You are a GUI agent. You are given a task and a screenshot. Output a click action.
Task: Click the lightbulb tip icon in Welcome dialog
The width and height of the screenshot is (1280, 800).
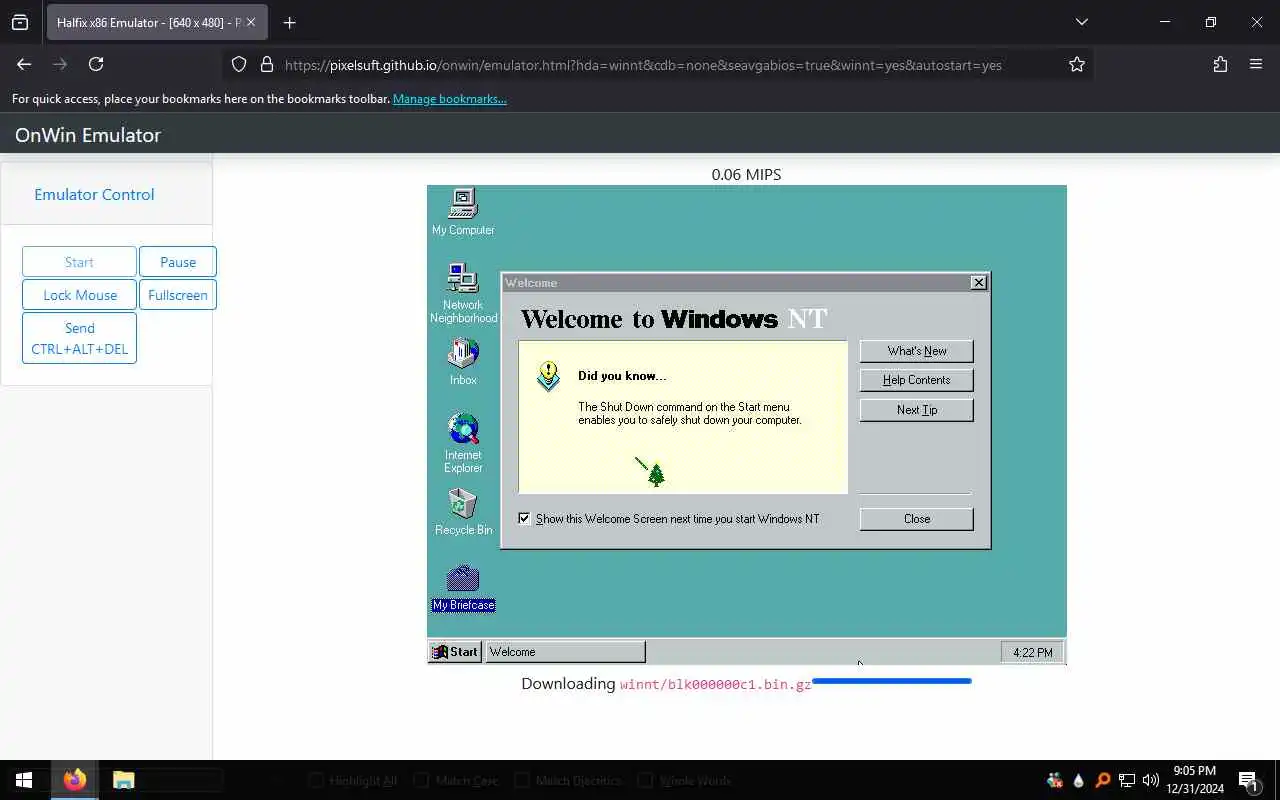[x=548, y=376]
